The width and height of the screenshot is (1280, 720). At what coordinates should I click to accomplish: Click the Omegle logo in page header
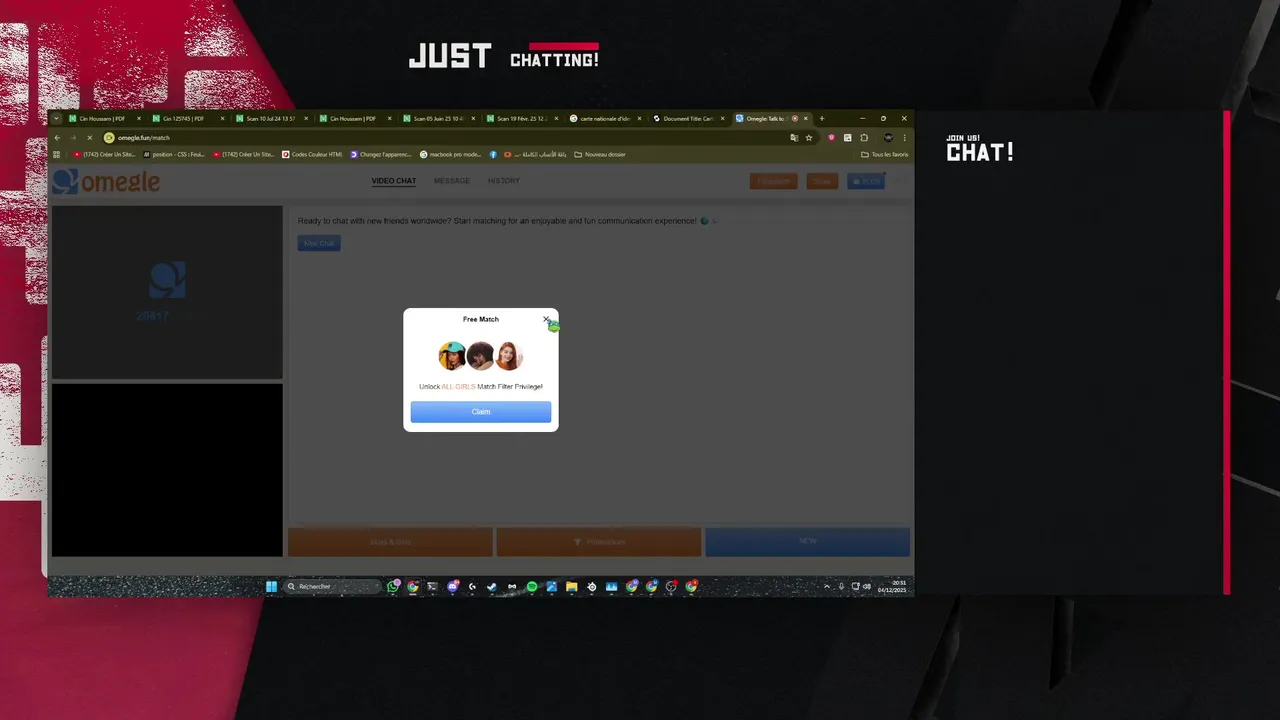(x=107, y=181)
